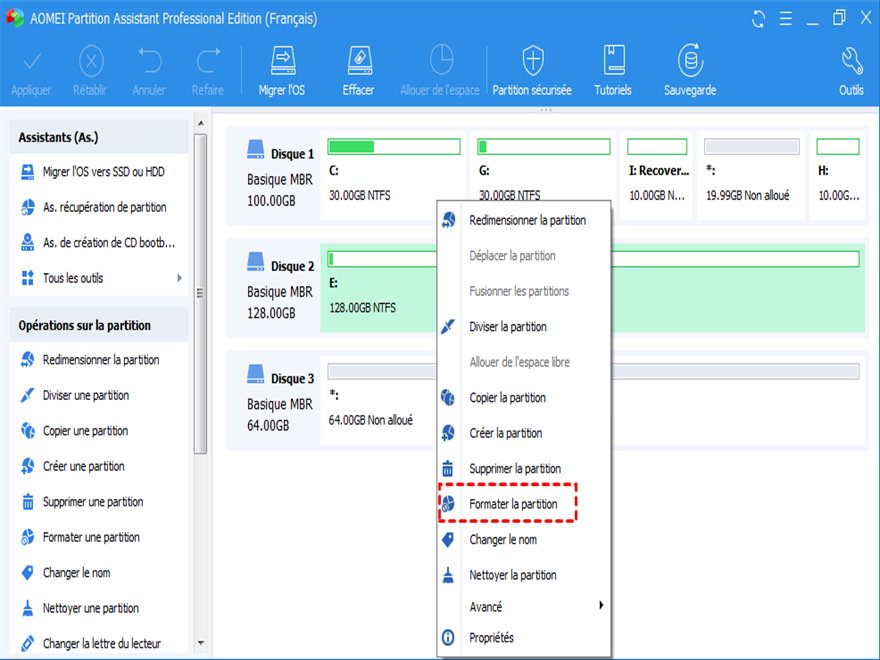880x660 pixels.
Task: Select Disque 3 disk icon
Action: pos(255,374)
